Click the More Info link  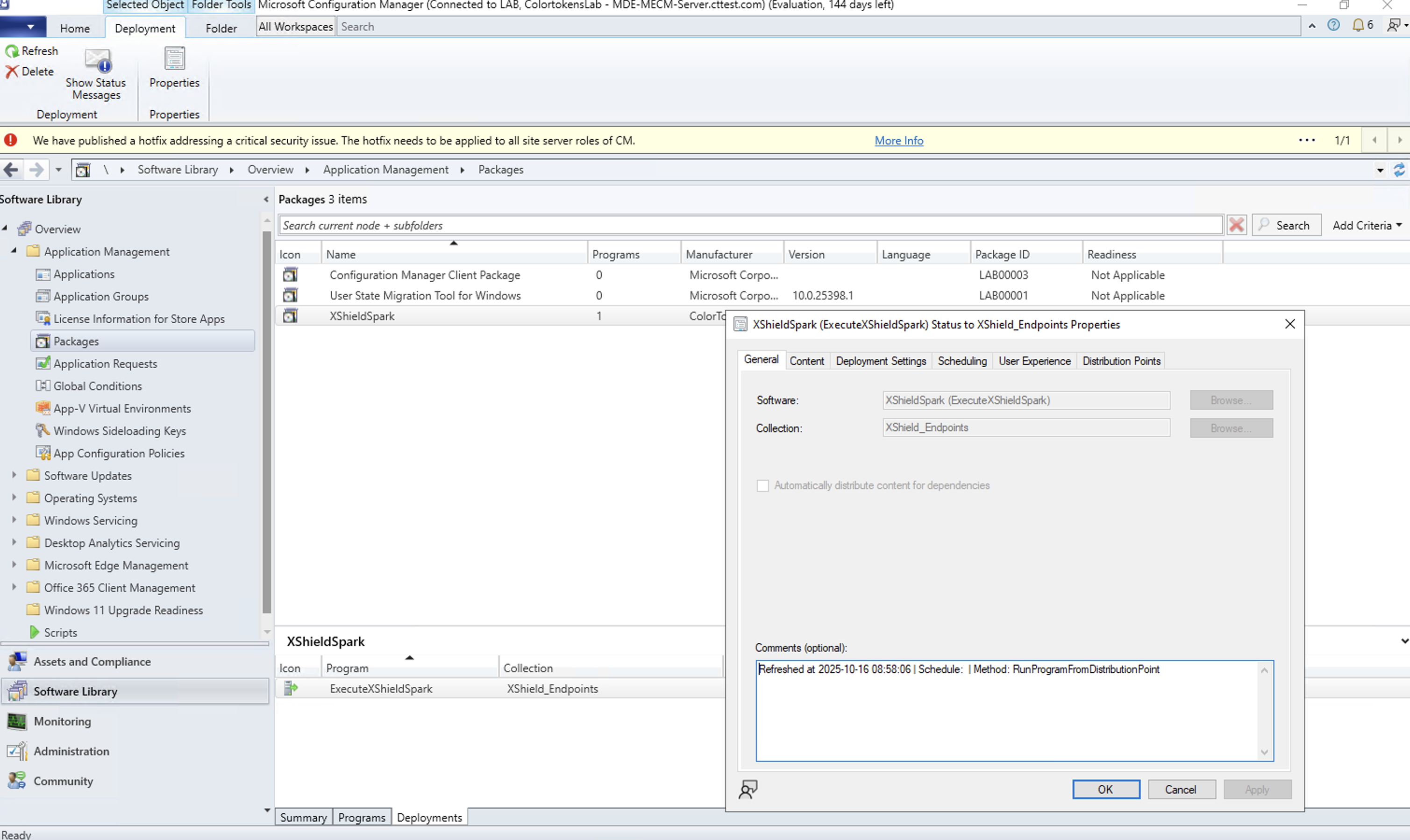(898, 140)
